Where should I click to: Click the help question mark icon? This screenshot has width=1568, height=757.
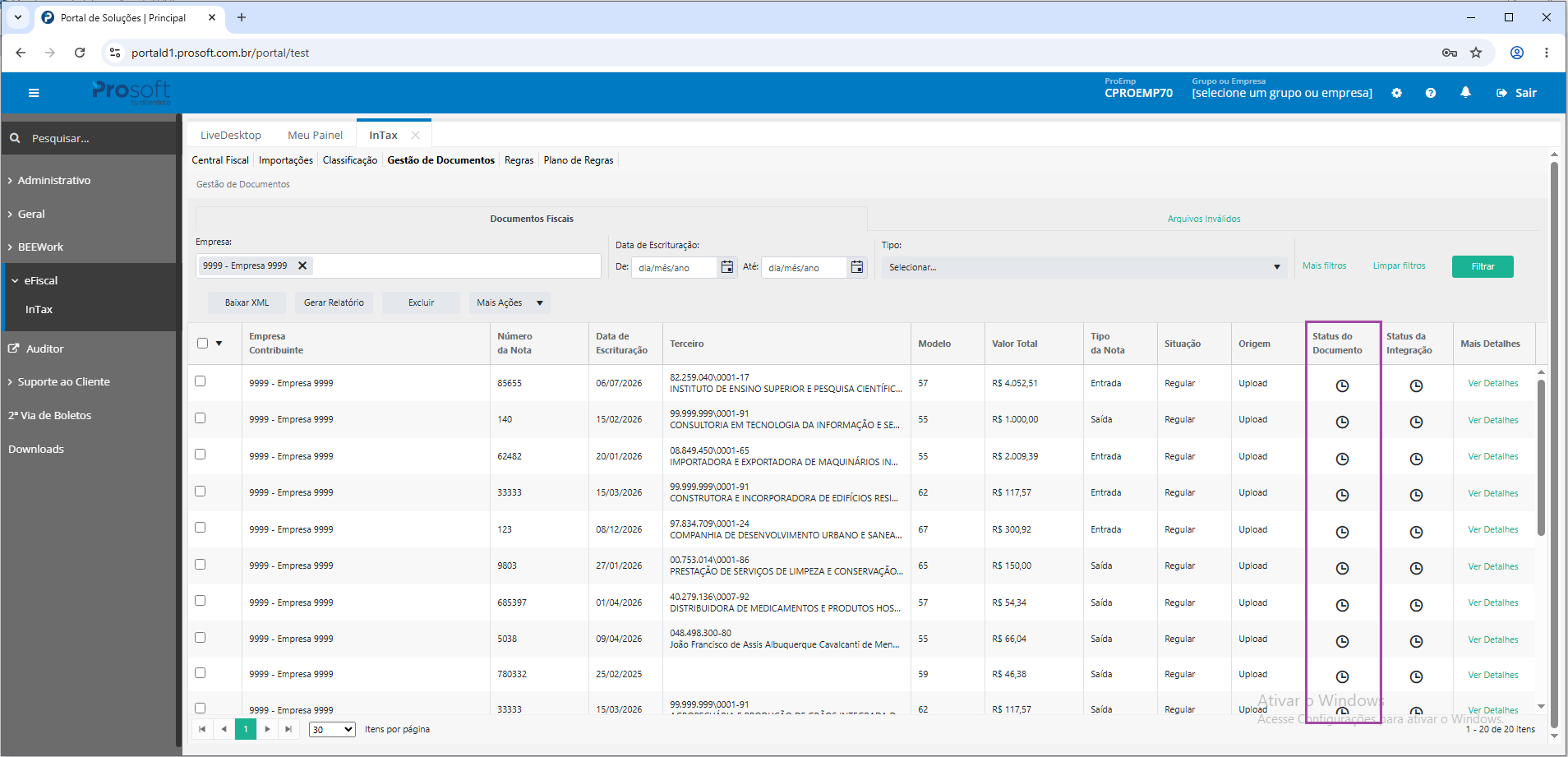[1431, 93]
